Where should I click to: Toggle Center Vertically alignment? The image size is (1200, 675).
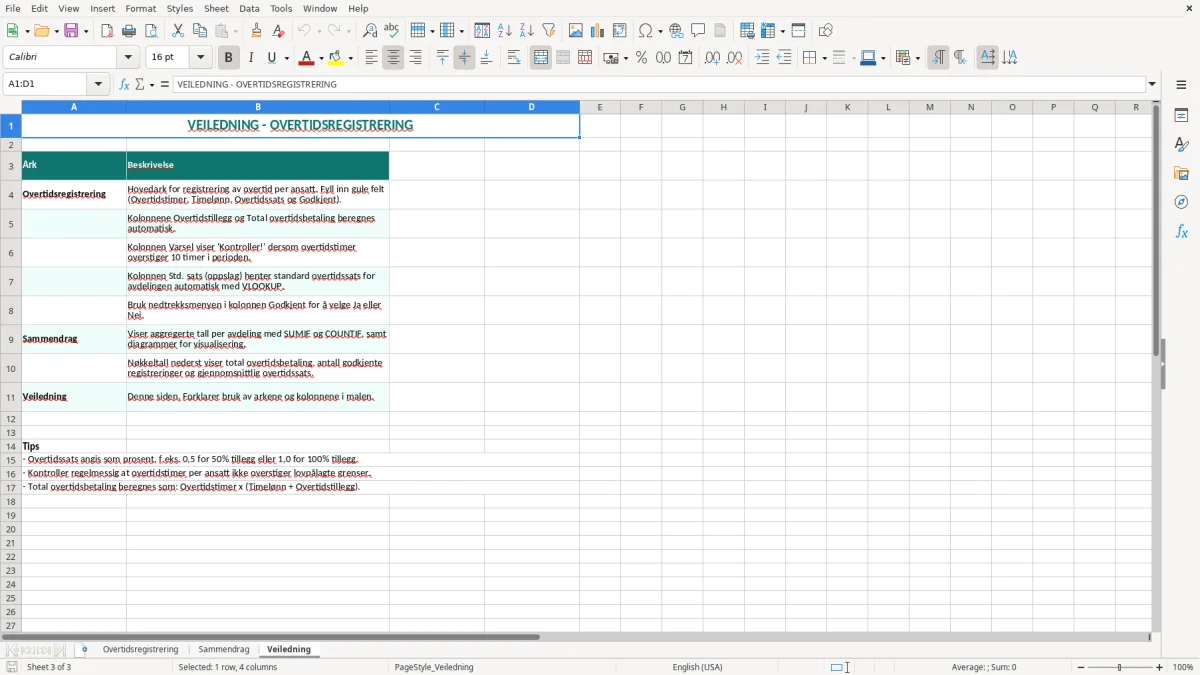pyautogui.click(x=465, y=58)
